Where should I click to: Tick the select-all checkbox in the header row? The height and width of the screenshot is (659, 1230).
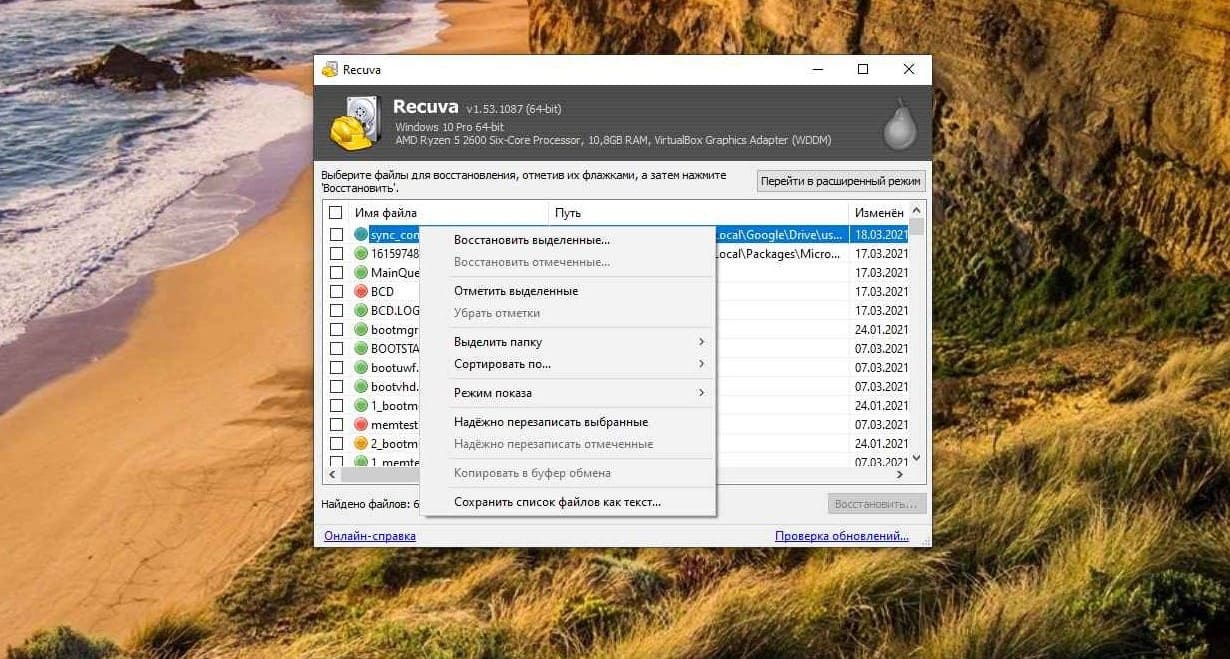tap(336, 213)
